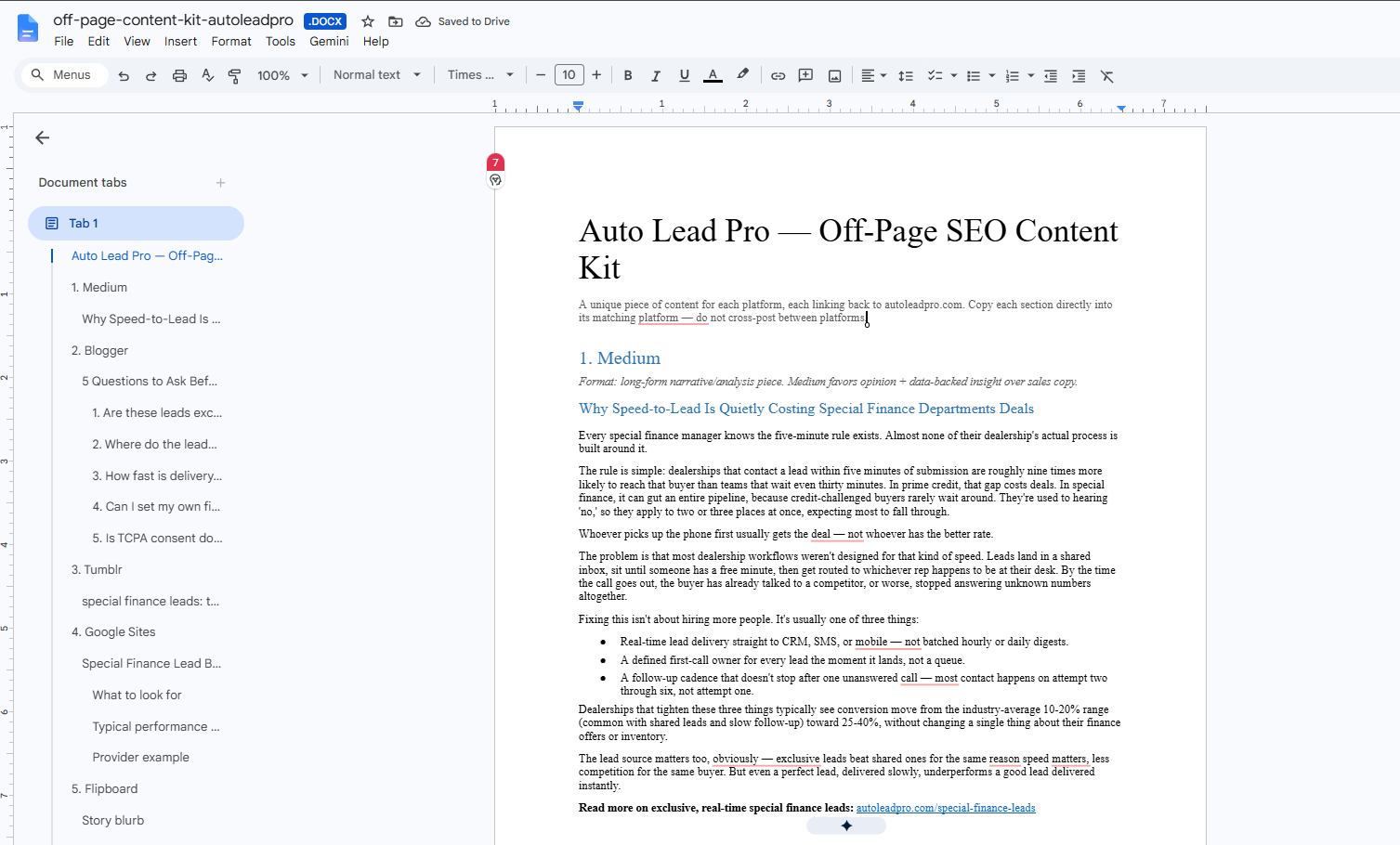Insert a numbered list
This screenshot has width=1400, height=845.
click(1013, 75)
